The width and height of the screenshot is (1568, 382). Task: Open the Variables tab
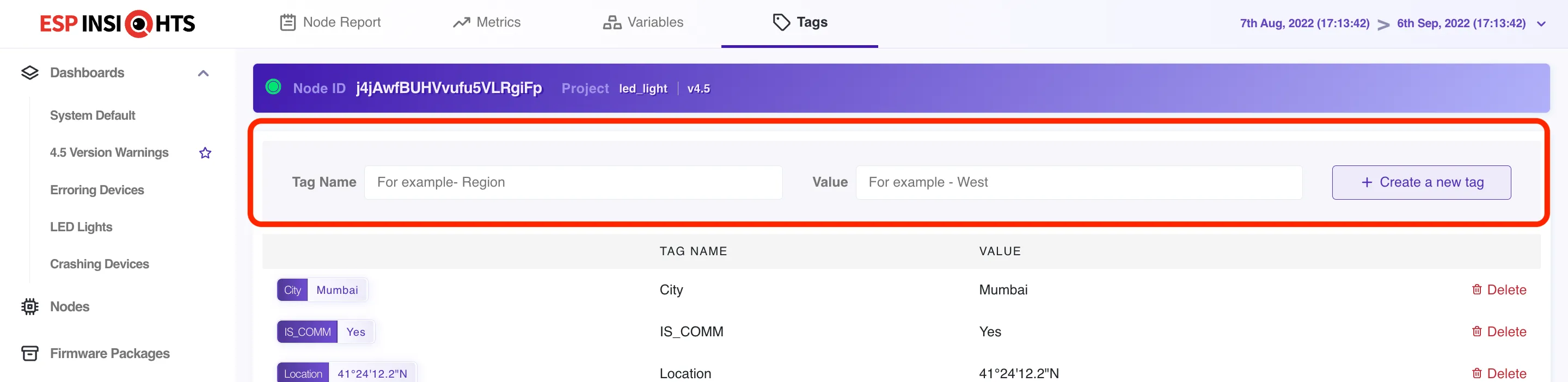pos(643,22)
